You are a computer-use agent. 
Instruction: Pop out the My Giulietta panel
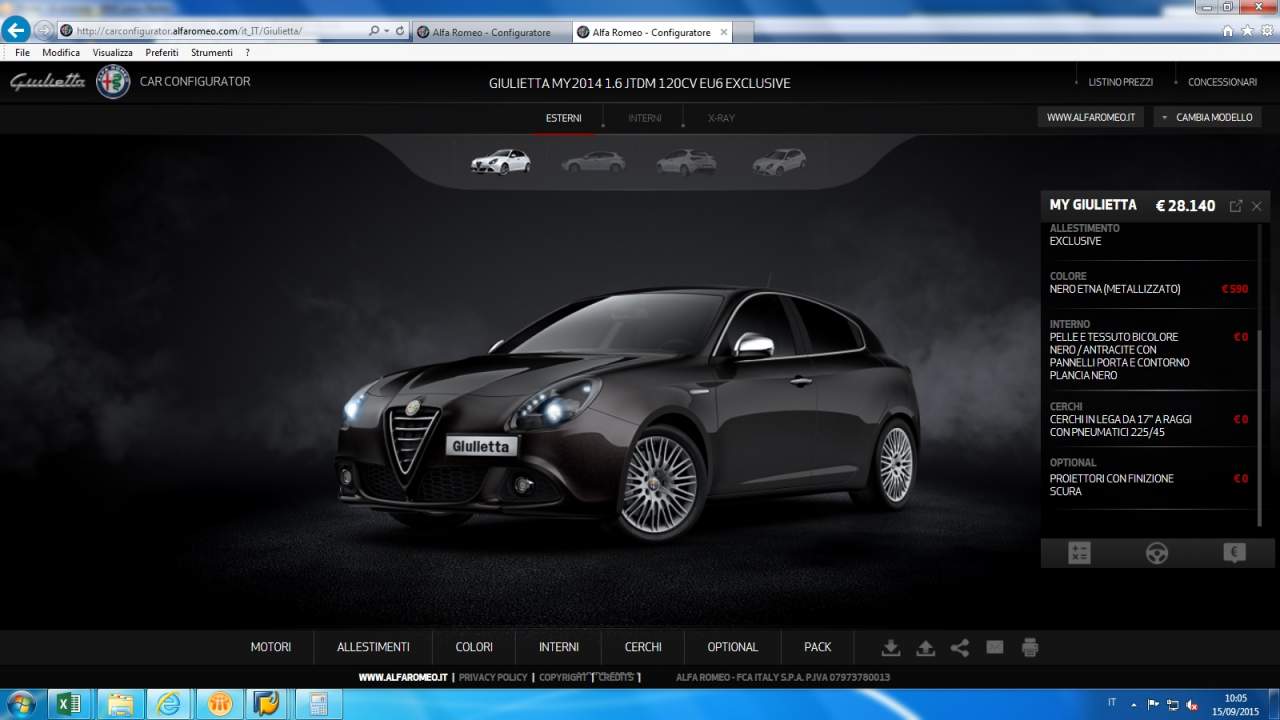tap(1236, 206)
